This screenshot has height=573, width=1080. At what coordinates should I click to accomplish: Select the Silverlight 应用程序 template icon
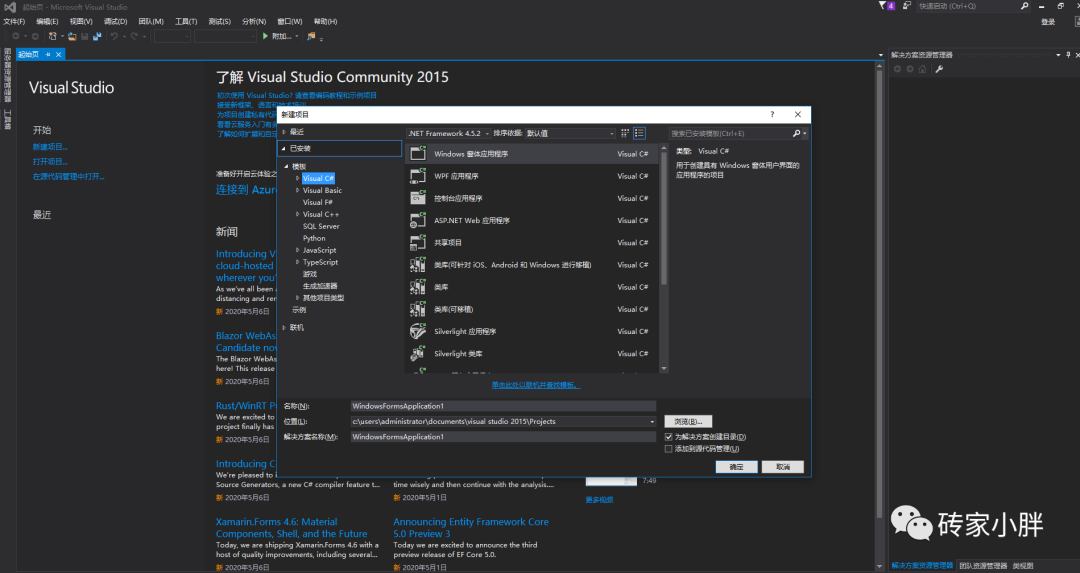click(x=418, y=331)
